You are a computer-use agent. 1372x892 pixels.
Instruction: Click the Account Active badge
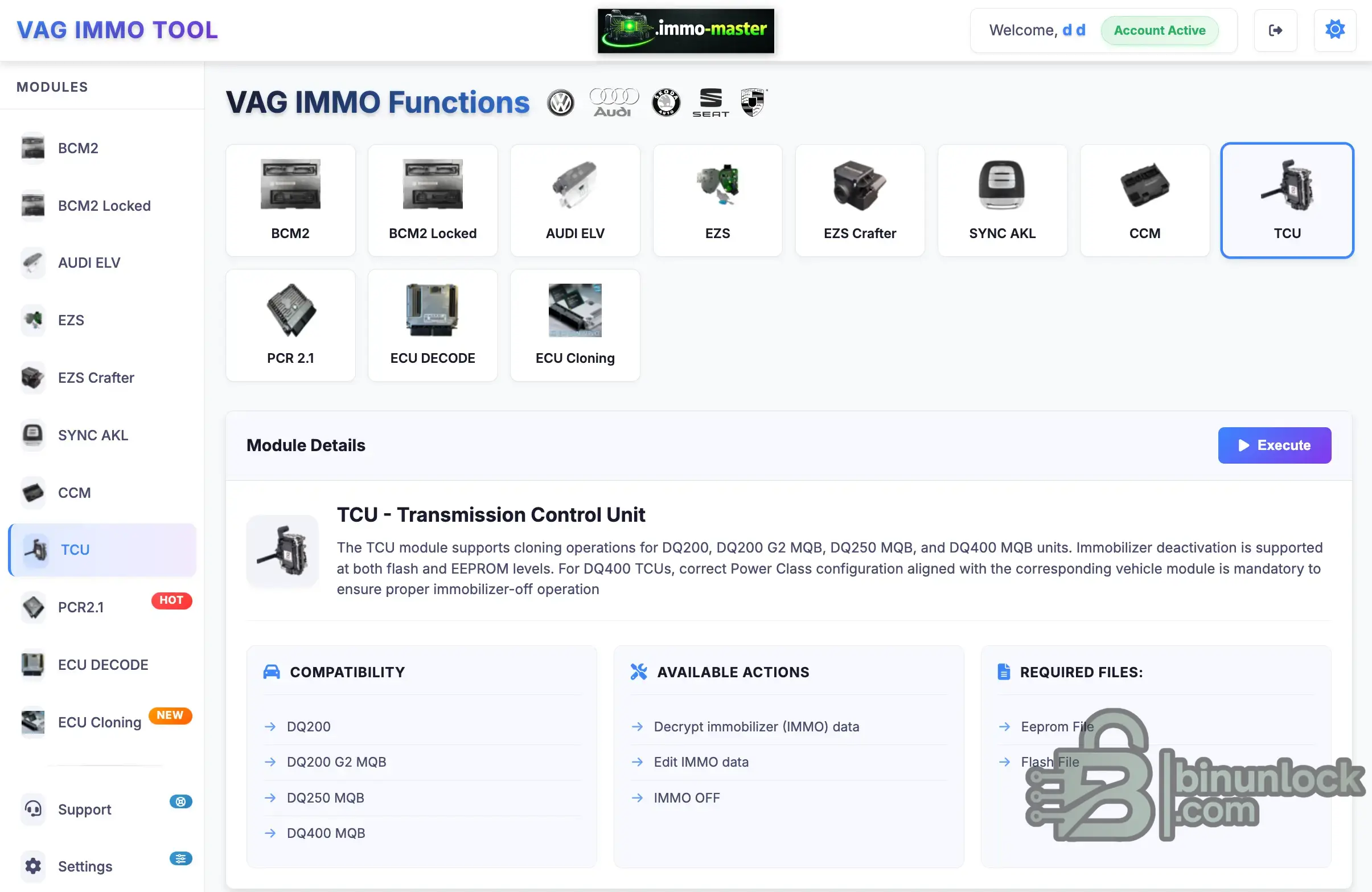click(1159, 31)
